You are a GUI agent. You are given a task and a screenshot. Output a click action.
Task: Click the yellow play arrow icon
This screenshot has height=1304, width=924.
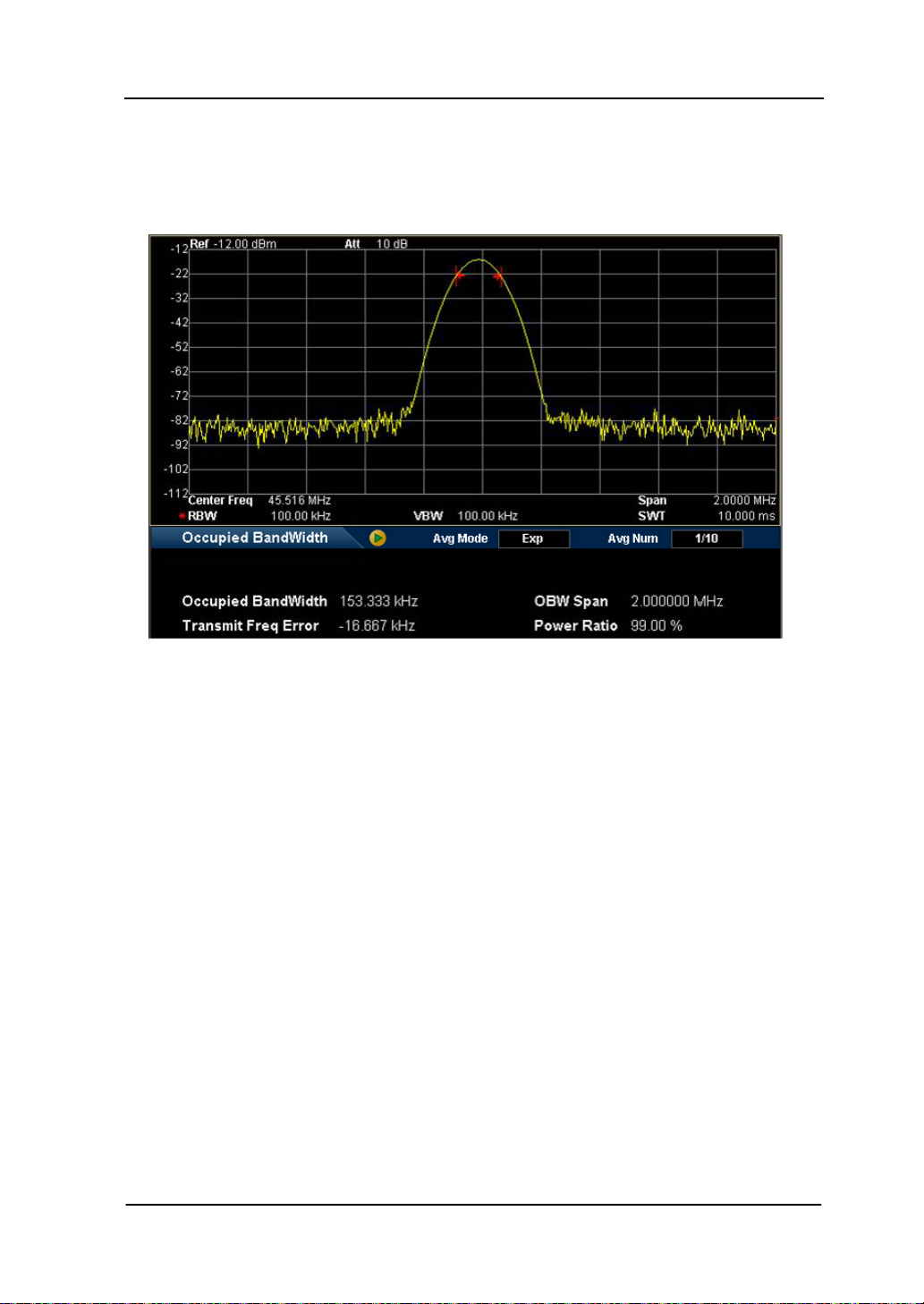tap(377, 538)
